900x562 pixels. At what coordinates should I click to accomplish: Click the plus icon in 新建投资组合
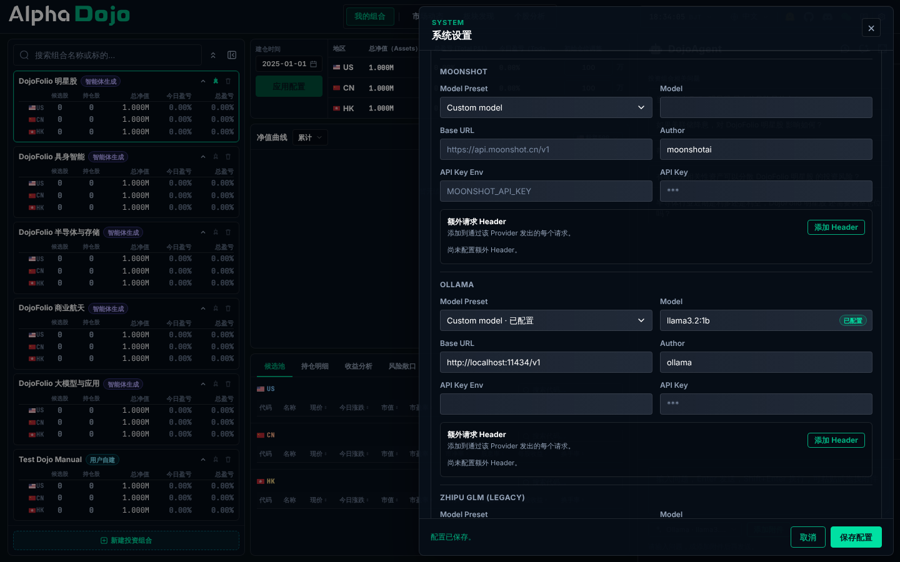(x=104, y=540)
